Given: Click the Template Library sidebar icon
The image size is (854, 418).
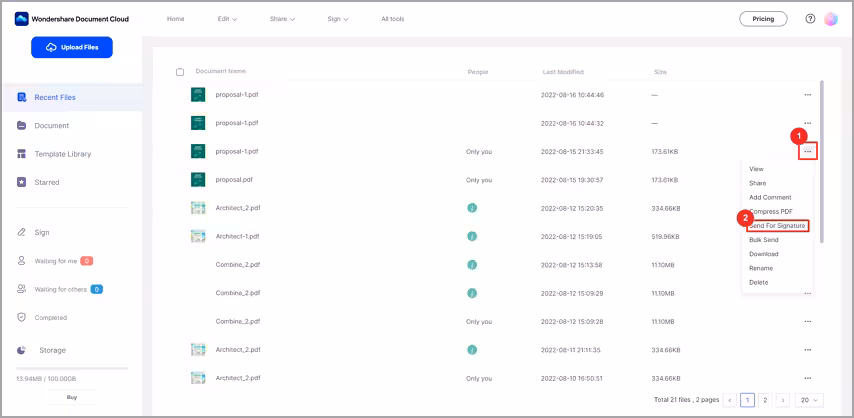Looking at the screenshot, I should tap(22, 154).
